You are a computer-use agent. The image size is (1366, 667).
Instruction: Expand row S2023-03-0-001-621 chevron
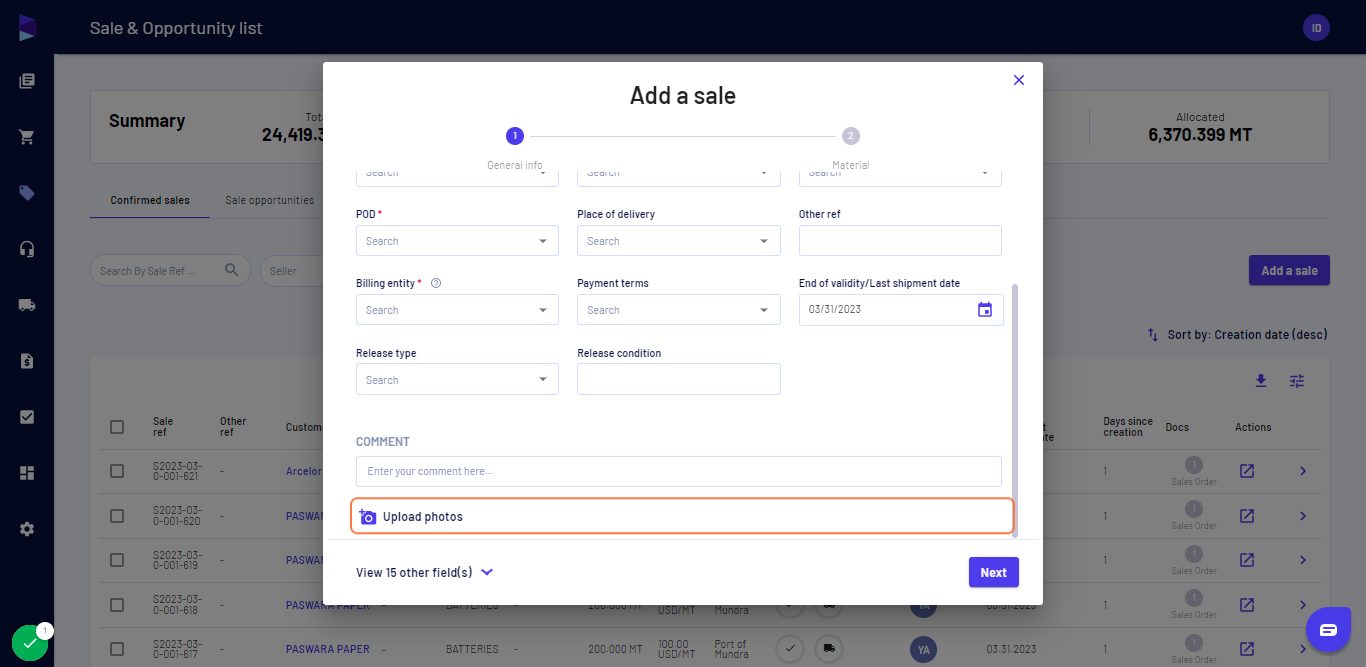coord(1303,471)
